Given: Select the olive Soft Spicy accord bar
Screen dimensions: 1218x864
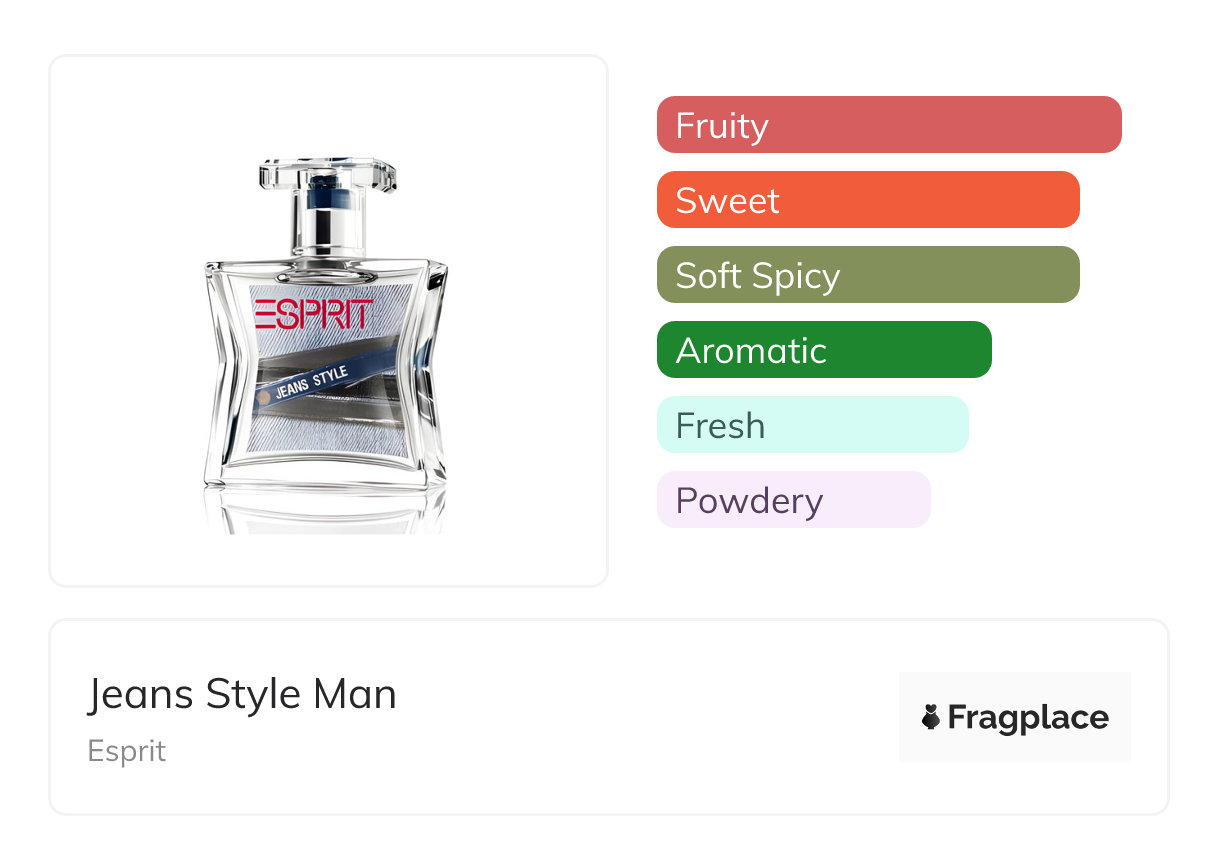Looking at the screenshot, I should 868,275.
